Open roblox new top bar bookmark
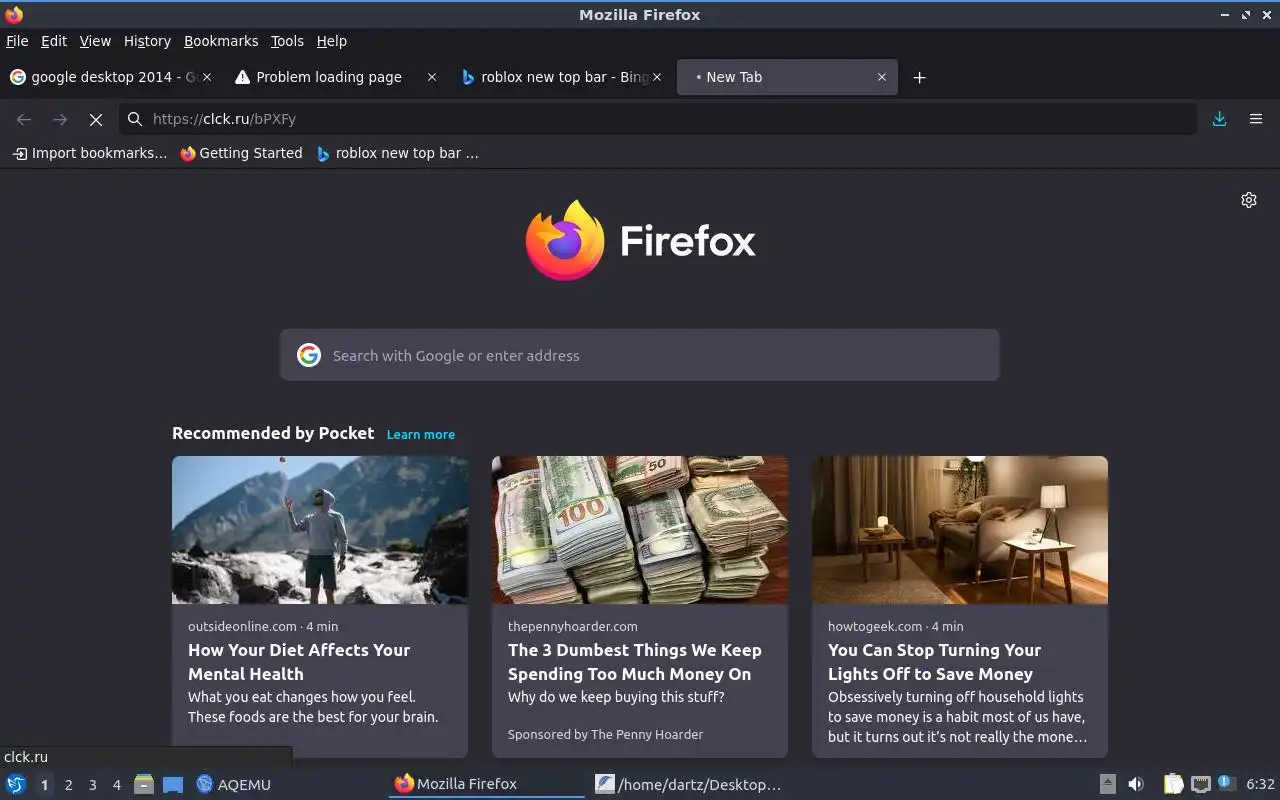 click(398, 153)
